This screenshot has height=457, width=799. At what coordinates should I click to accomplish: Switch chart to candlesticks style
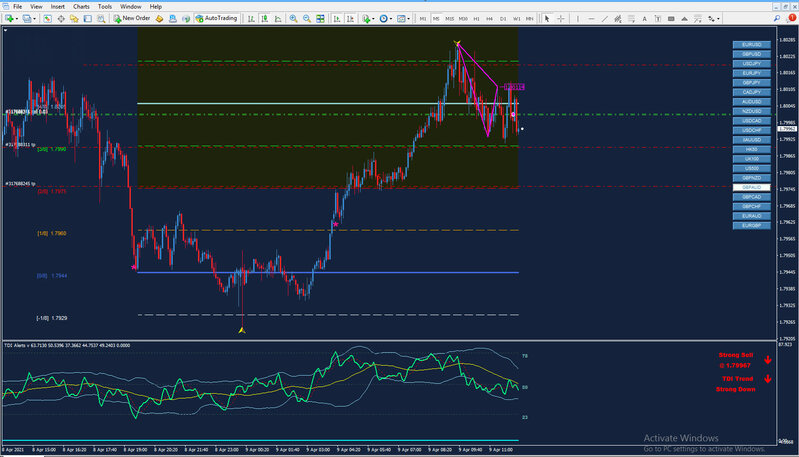[x=264, y=19]
